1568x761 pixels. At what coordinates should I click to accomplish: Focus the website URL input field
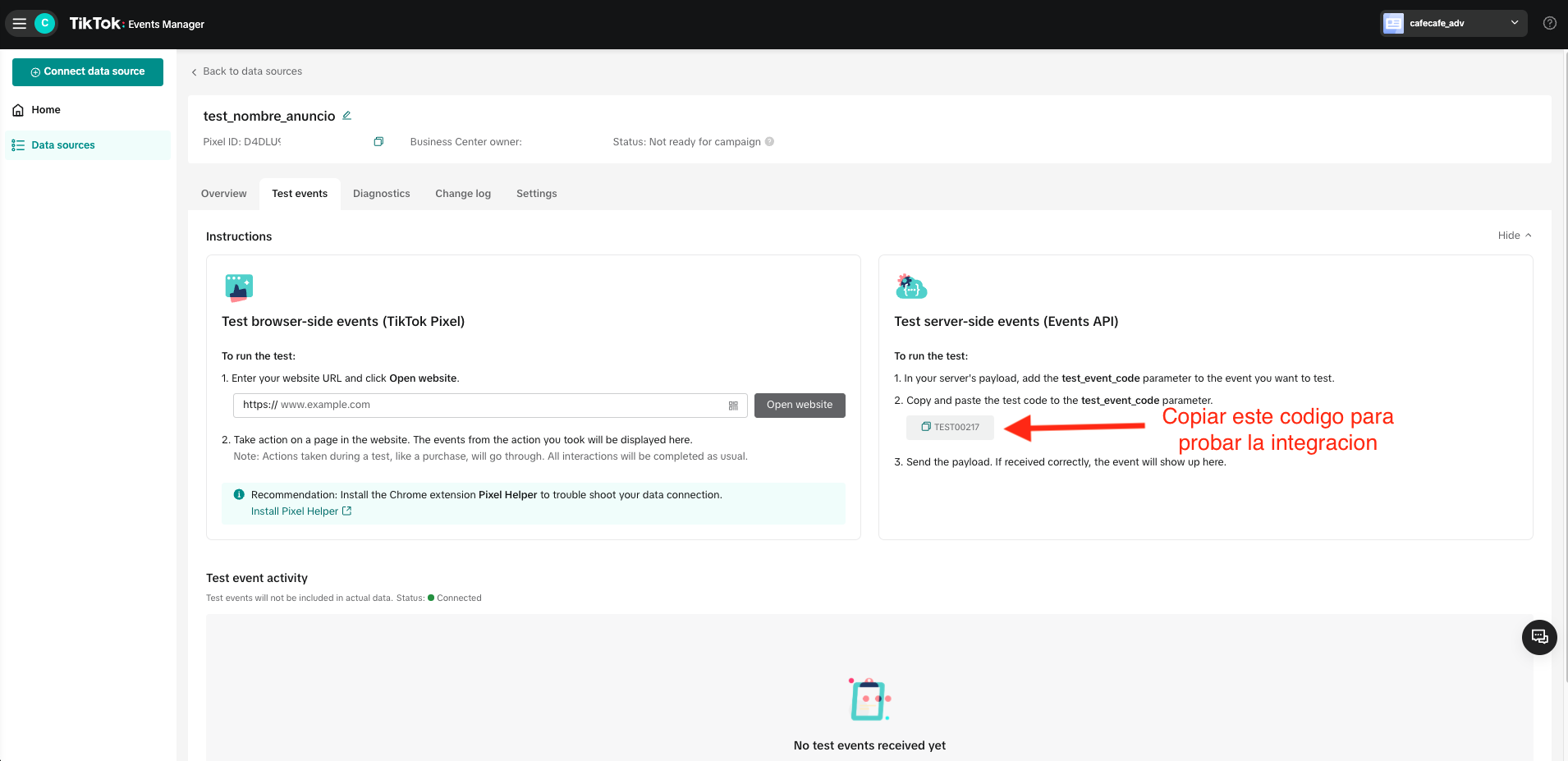pos(490,406)
